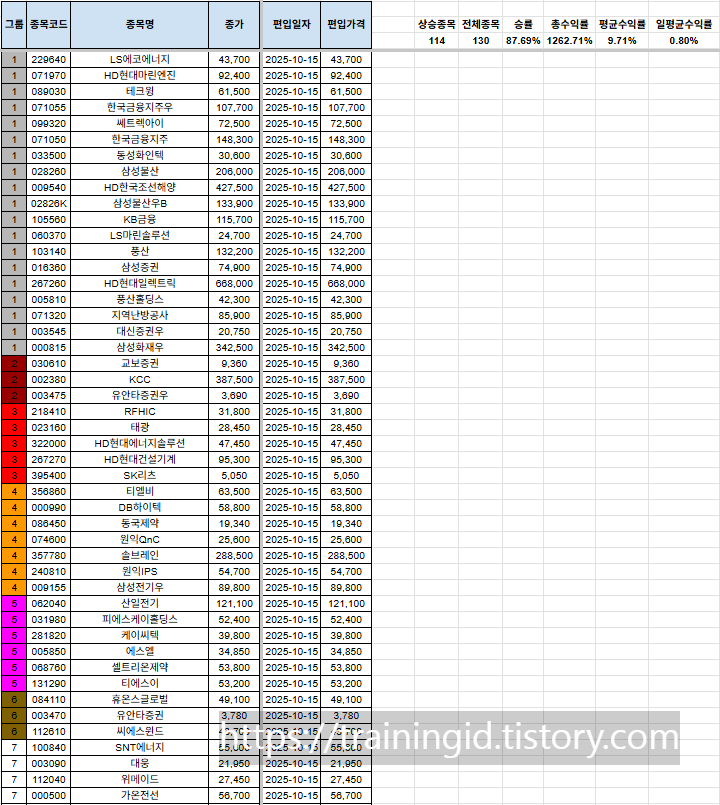Select stock name 삼성증권

click(140, 267)
